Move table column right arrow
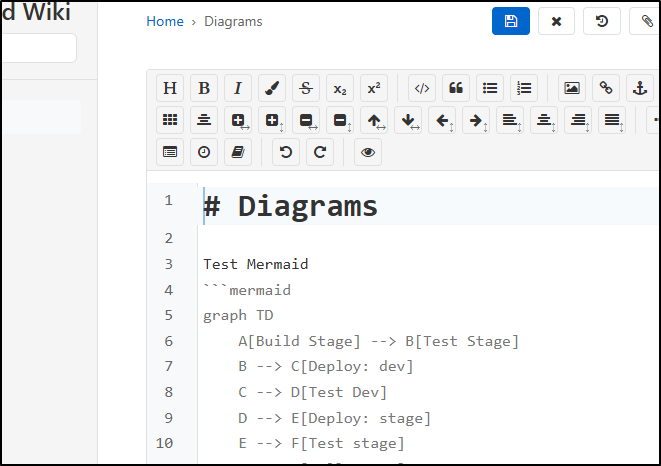661x466 pixels. (x=476, y=120)
